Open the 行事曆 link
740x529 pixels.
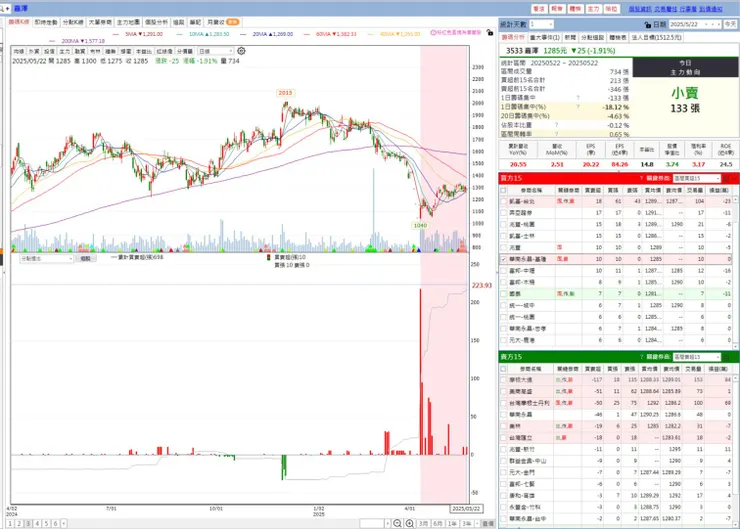(688, 9)
